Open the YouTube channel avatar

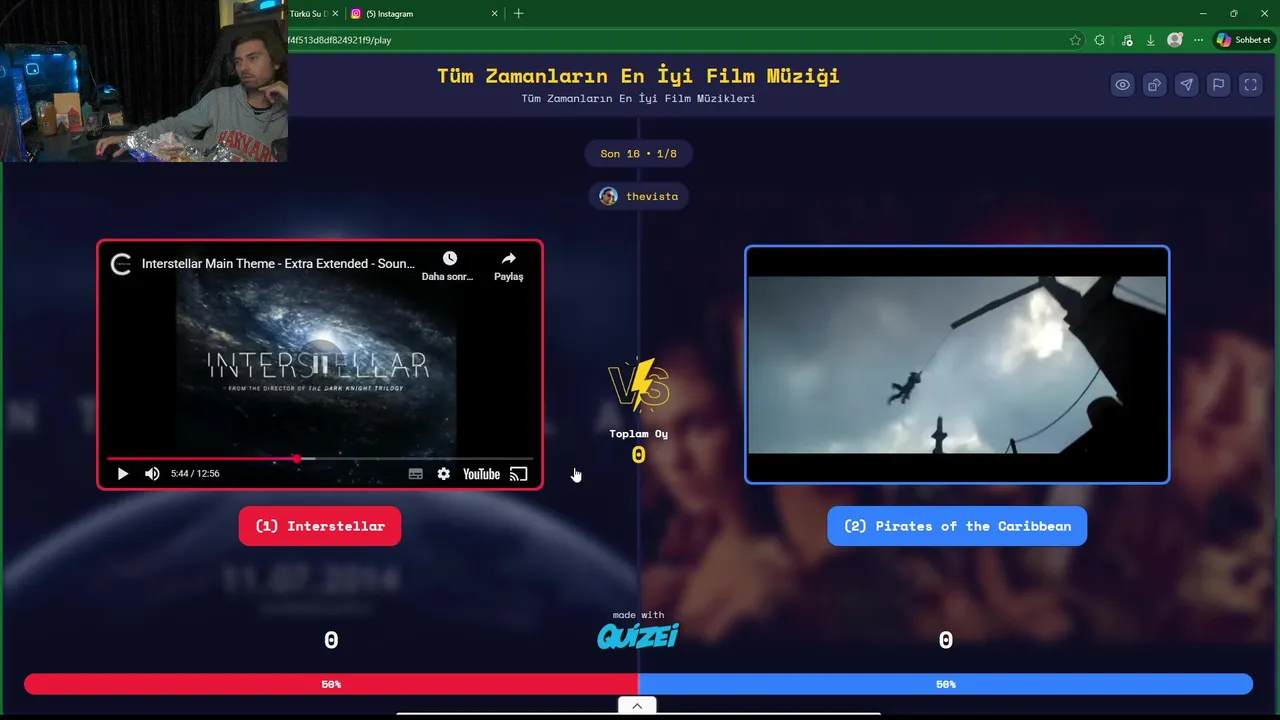point(121,264)
